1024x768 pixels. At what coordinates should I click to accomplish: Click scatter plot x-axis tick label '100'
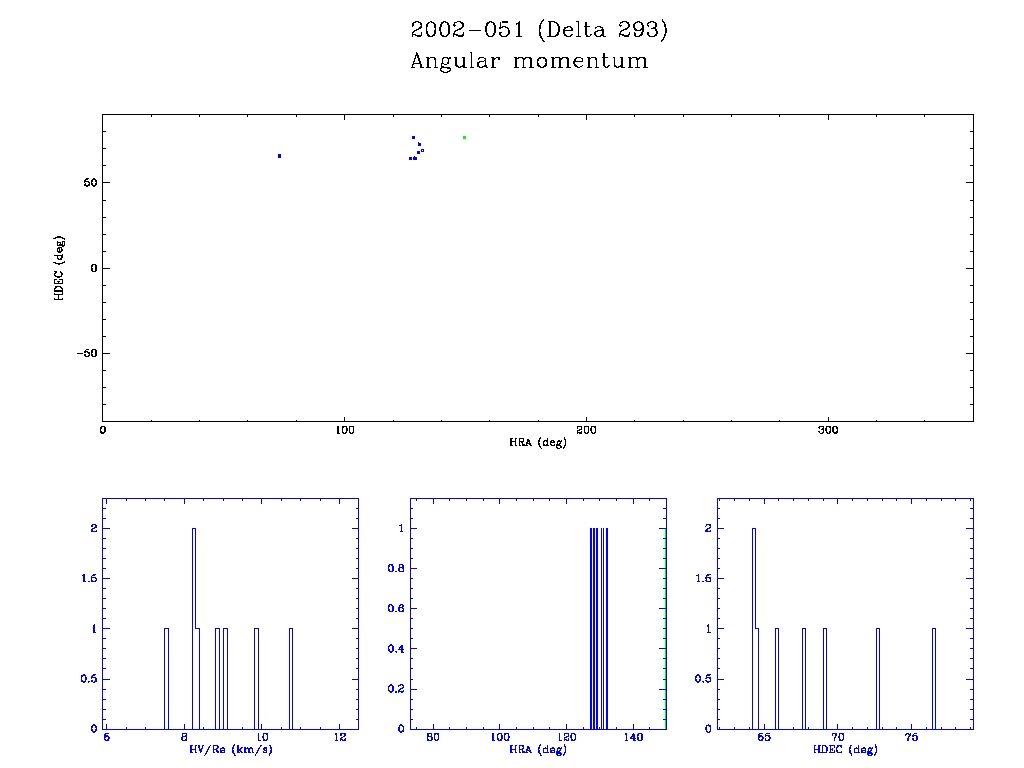tap(344, 430)
